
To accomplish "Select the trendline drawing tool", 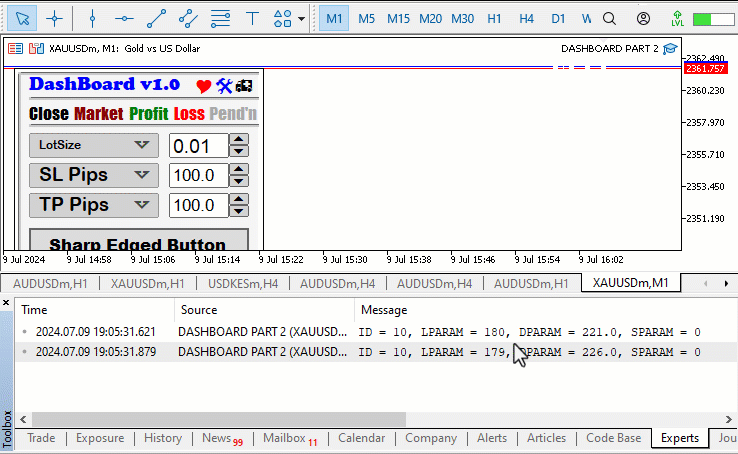I will 156,18.
